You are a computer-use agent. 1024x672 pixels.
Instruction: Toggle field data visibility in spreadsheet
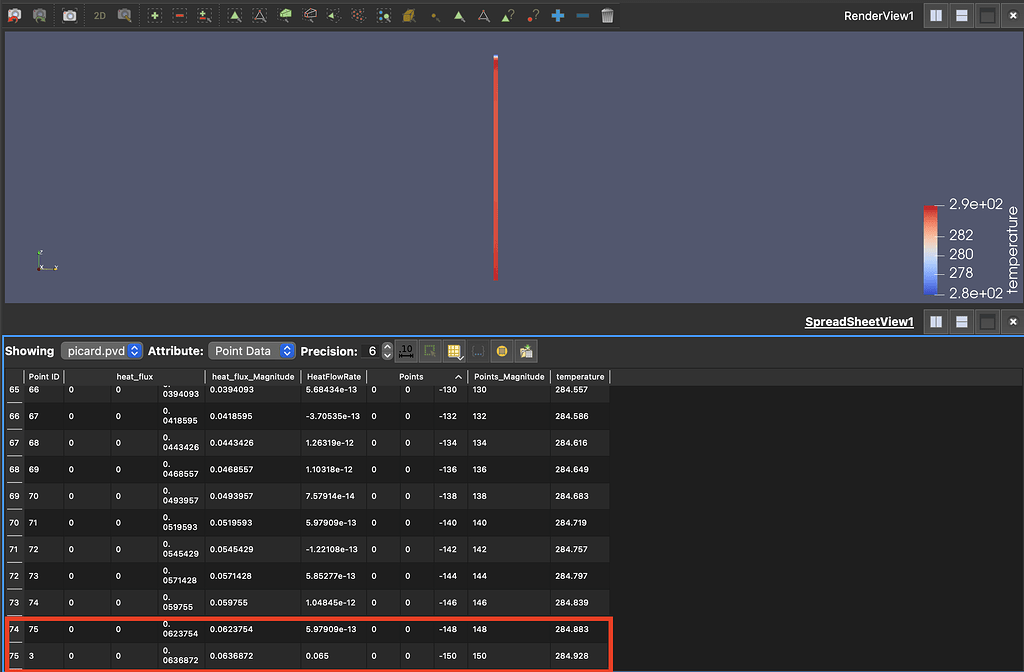click(502, 351)
